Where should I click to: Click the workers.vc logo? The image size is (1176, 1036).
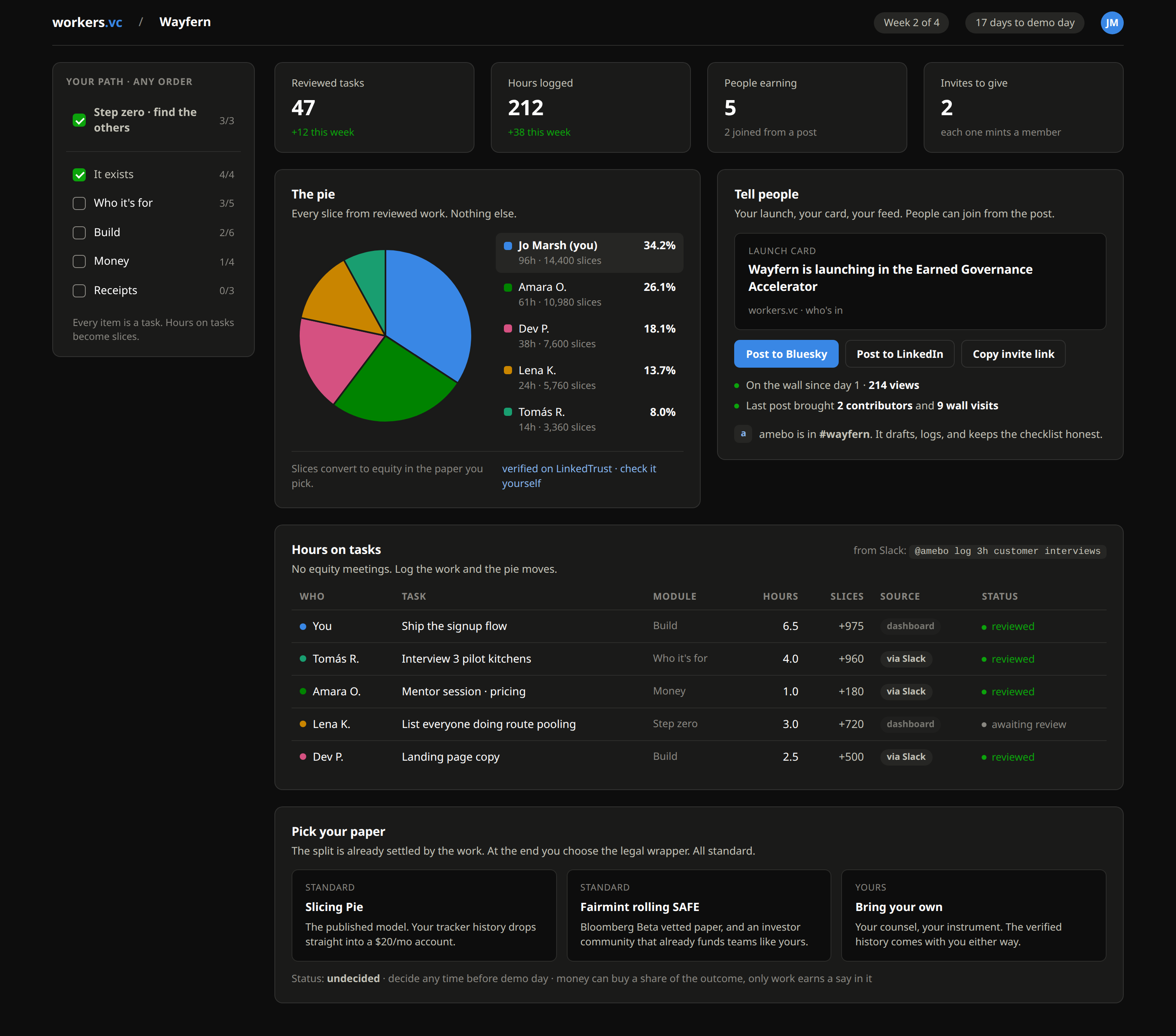(87, 22)
